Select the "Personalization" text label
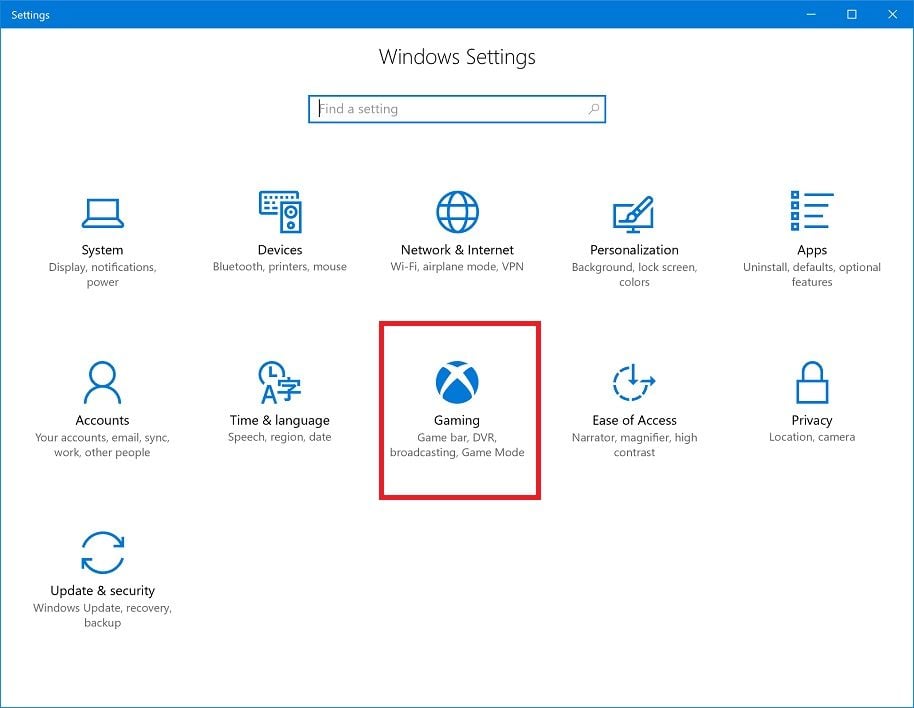The image size is (914, 708). pos(634,250)
